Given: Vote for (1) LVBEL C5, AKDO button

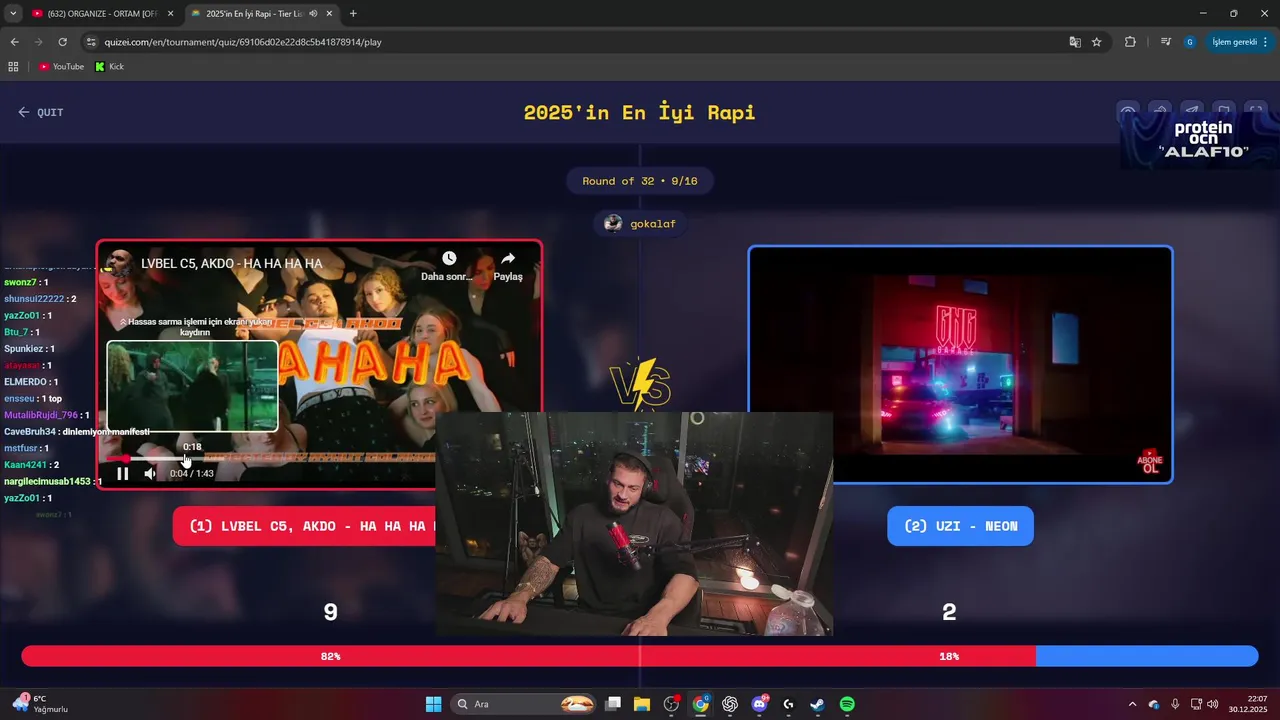Looking at the screenshot, I should (x=304, y=526).
